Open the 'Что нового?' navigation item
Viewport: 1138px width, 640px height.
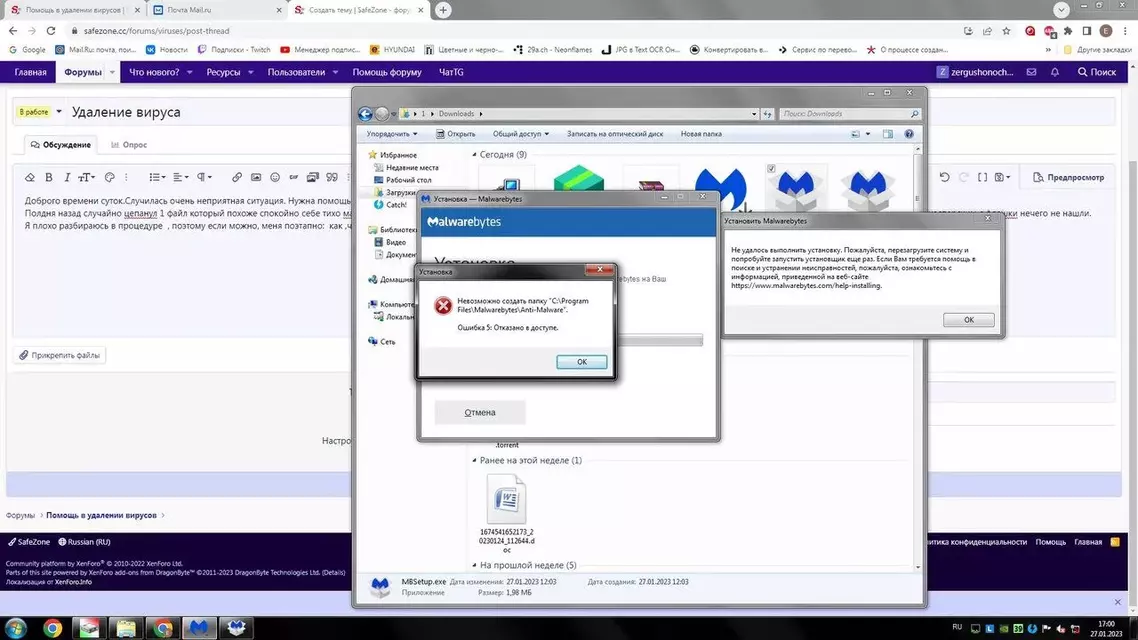(x=154, y=72)
